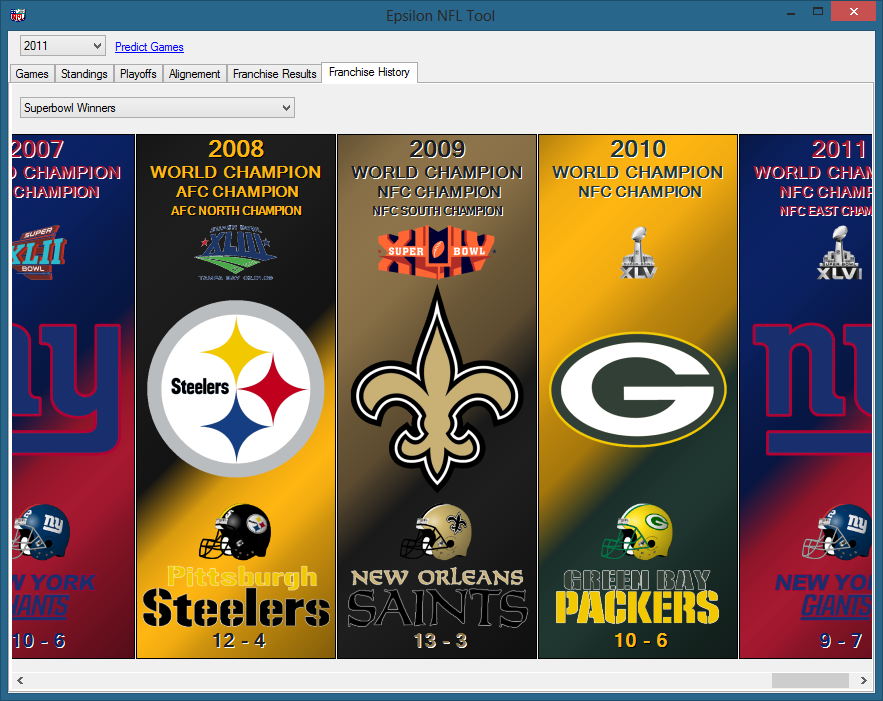Select the Playoffs tab
The height and width of the screenshot is (701, 883).
[x=138, y=74]
